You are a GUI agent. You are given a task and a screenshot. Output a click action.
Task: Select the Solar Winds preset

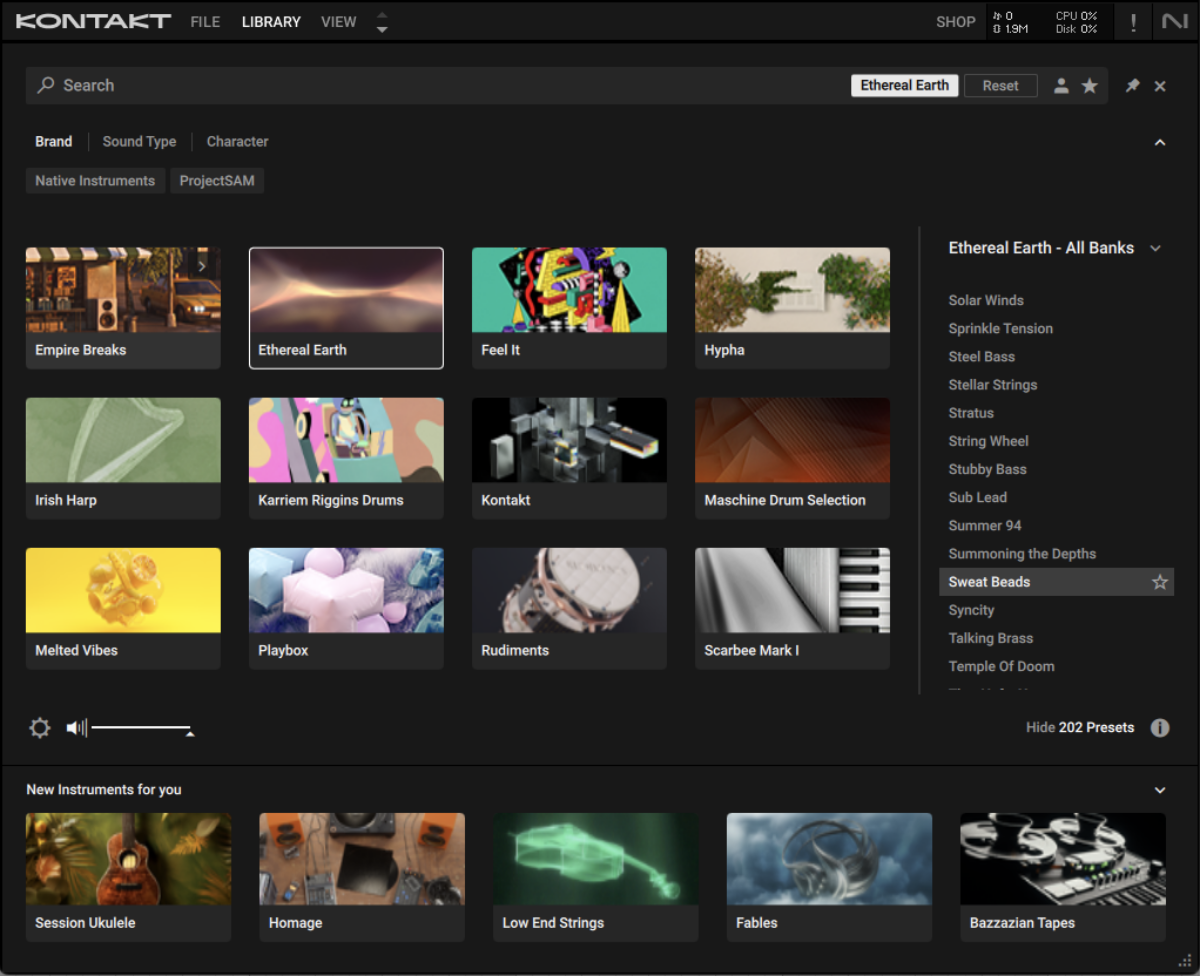coord(986,300)
